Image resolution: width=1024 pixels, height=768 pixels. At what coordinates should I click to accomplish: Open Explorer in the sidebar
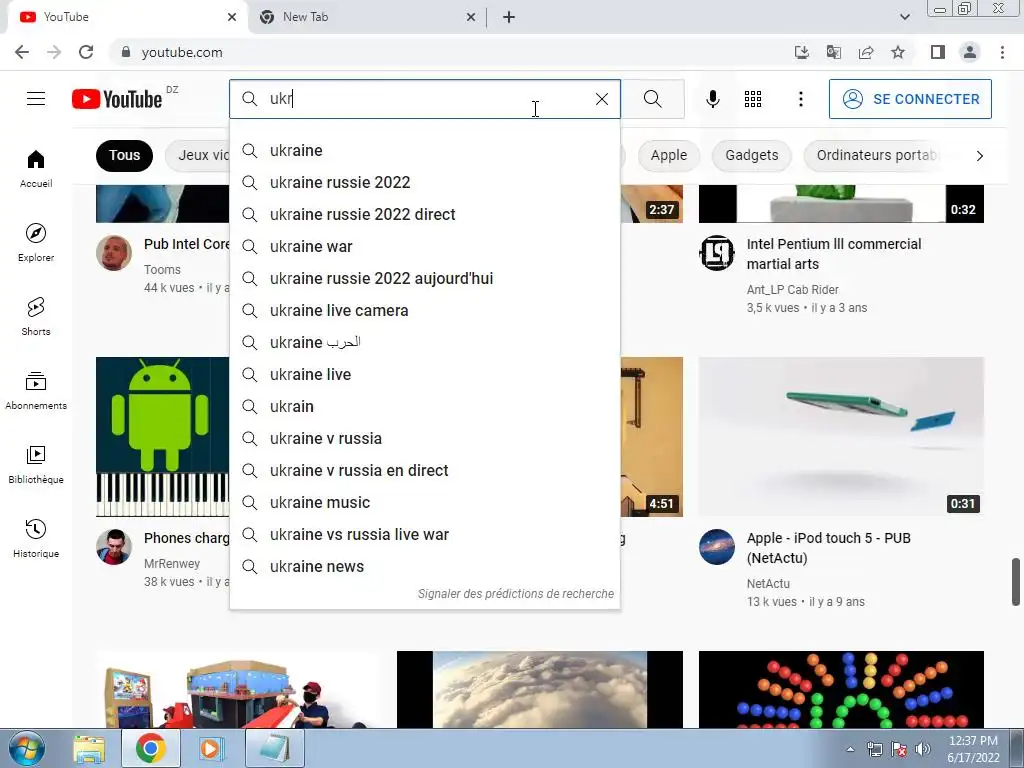point(36,242)
